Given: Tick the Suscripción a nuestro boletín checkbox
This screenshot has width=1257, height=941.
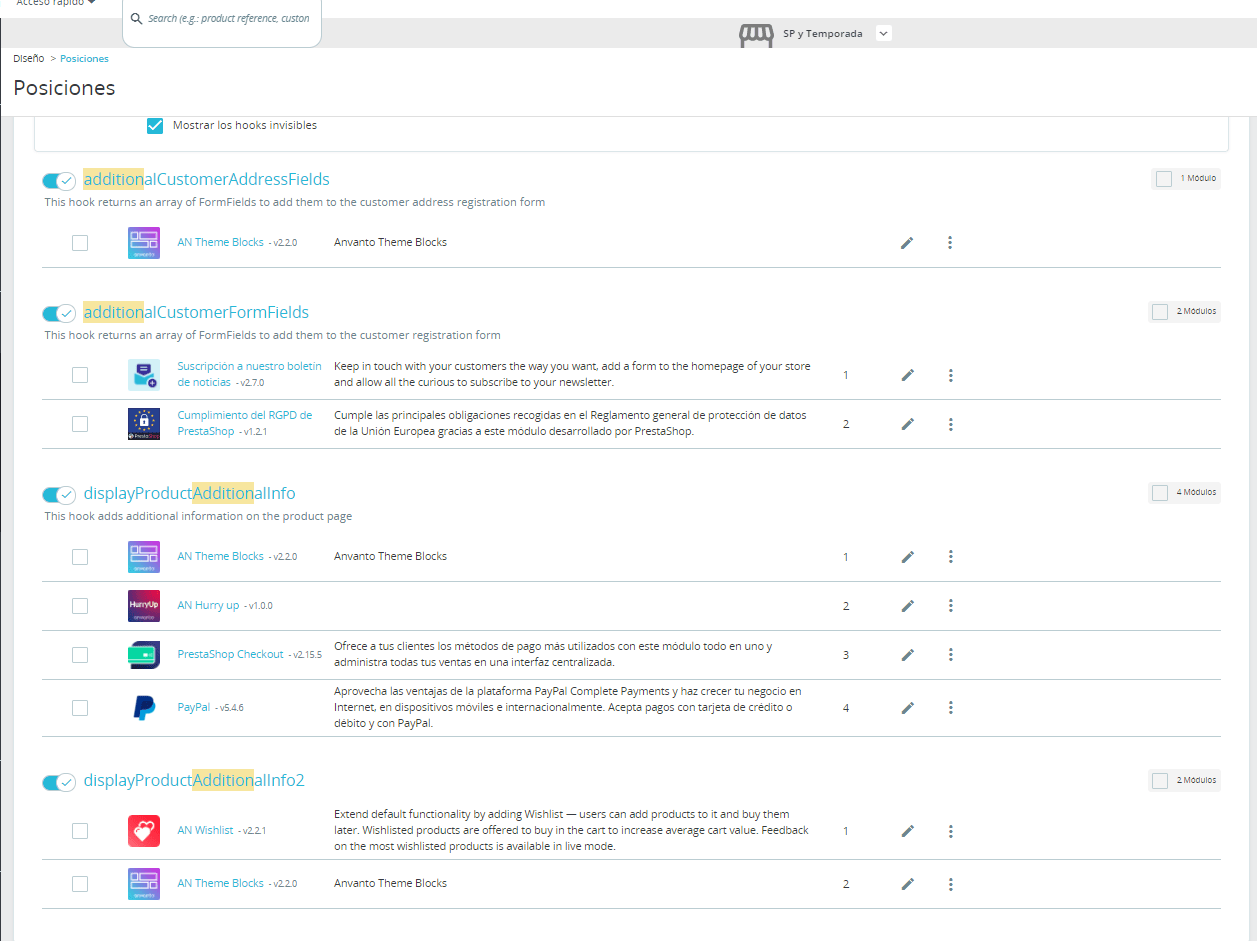Looking at the screenshot, I should pyautogui.click(x=80, y=375).
